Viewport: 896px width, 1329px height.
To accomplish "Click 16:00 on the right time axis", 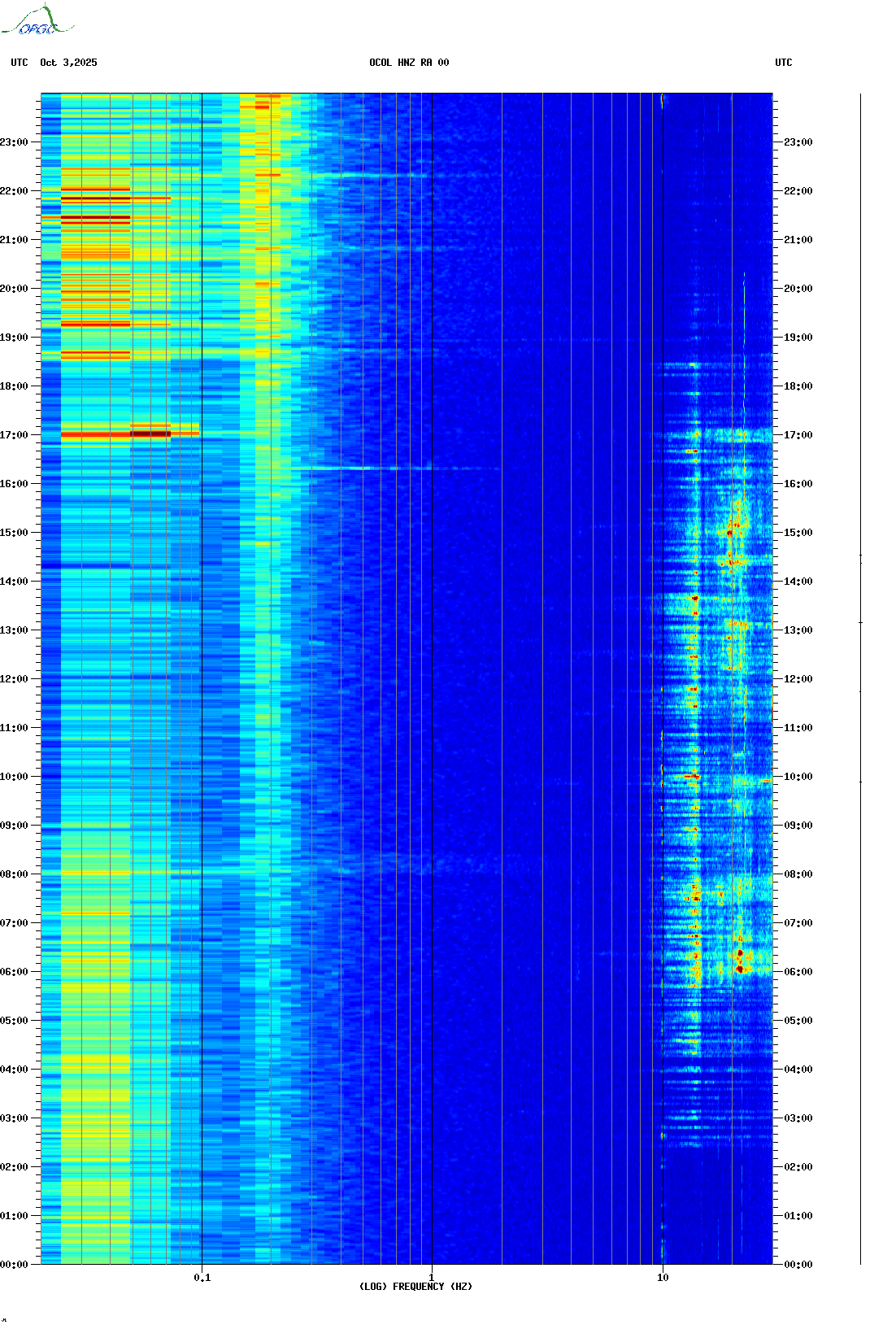I will point(798,484).
